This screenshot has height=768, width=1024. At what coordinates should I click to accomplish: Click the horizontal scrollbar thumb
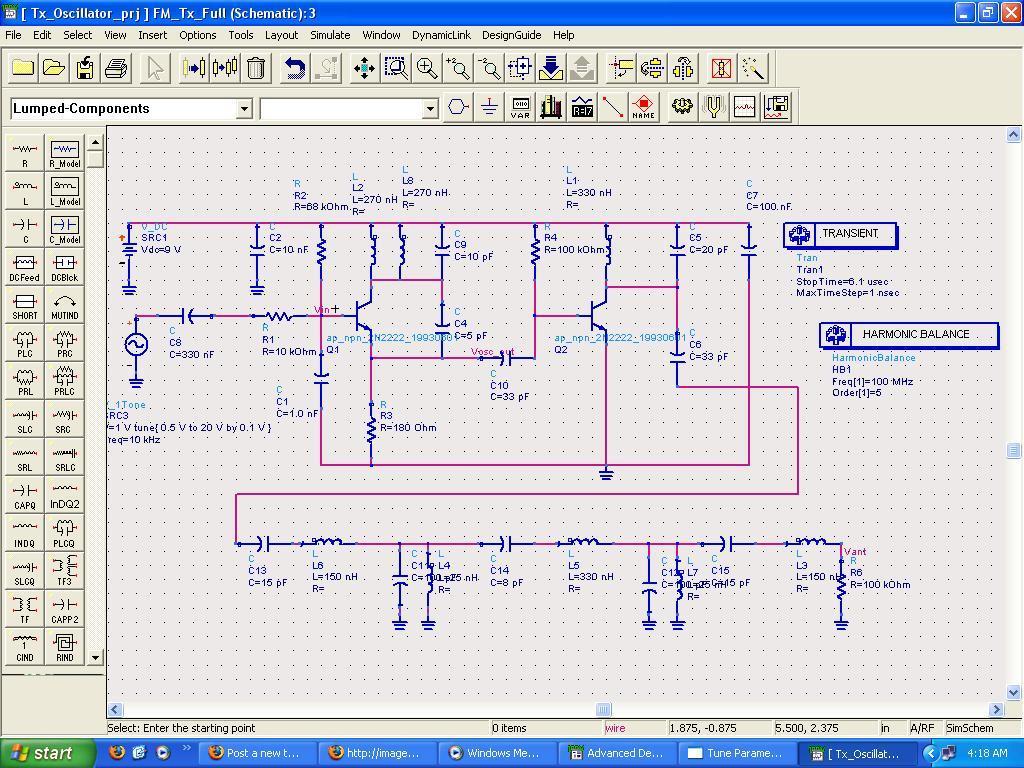coord(603,709)
